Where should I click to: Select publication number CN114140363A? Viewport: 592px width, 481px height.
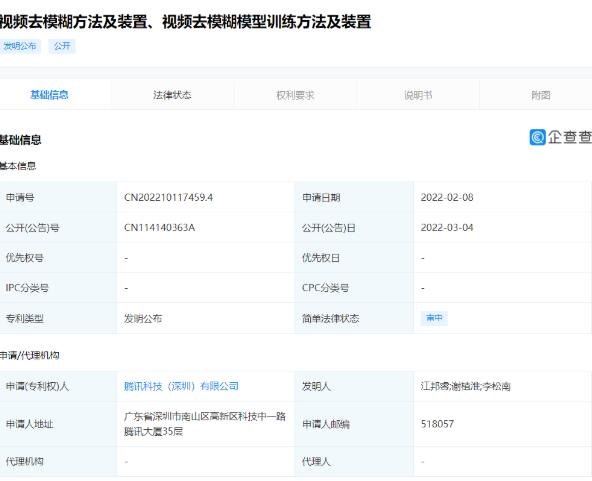pos(159,228)
